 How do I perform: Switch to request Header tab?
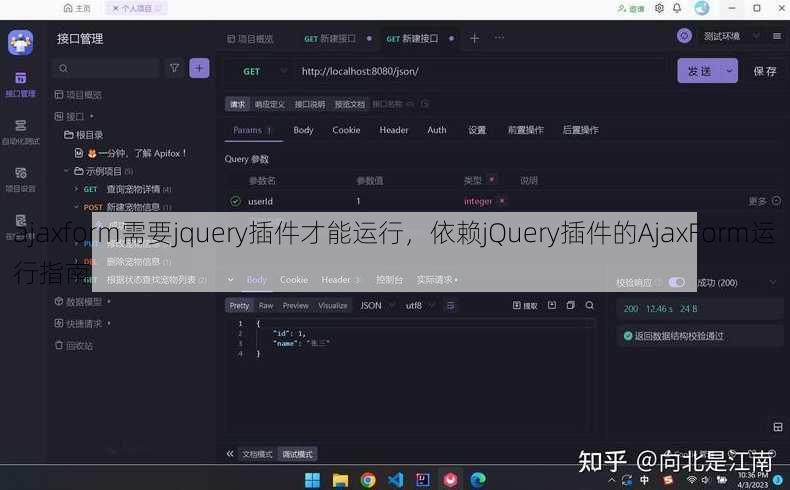point(393,130)
